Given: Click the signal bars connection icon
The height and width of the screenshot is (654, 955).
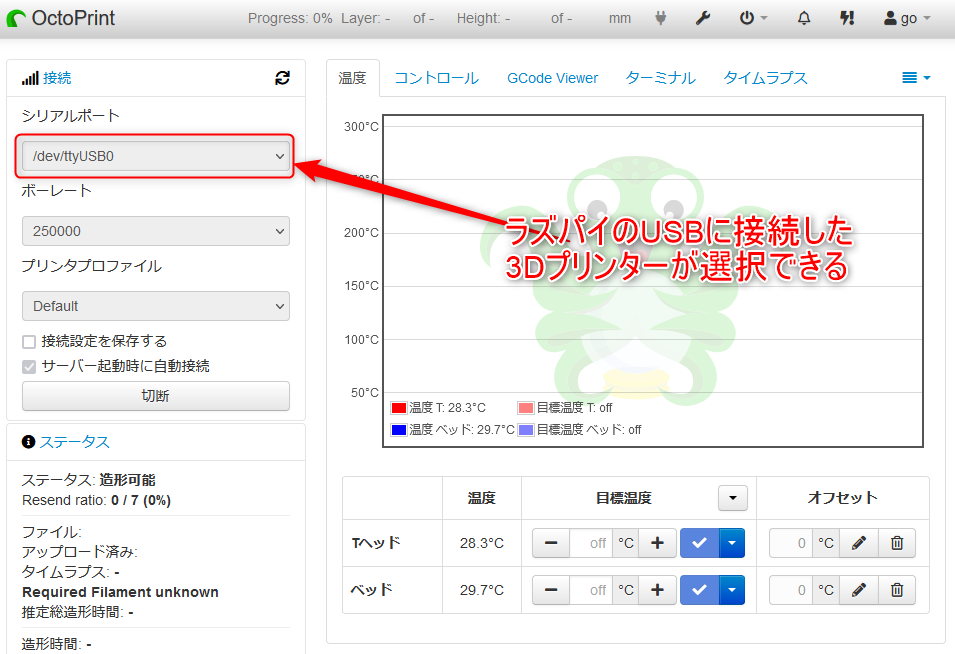Looking at the screenshot, I should click(30, 78).
